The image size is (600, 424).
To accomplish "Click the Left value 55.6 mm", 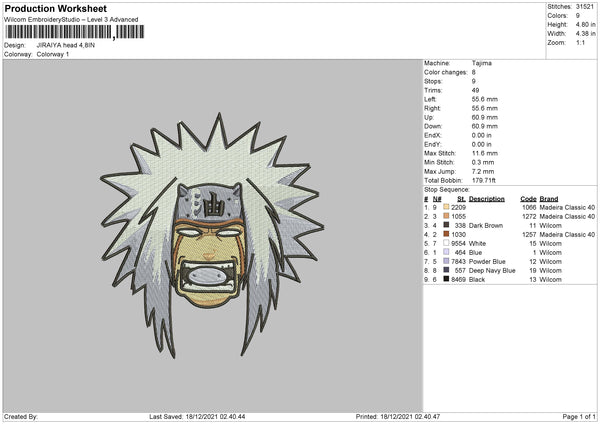I will 485,99.
